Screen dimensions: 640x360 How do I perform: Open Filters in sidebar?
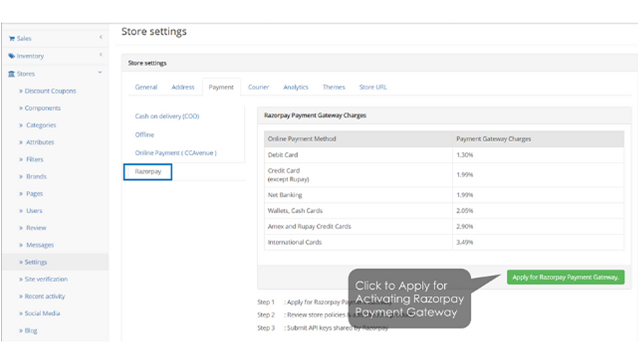point(35,160)
